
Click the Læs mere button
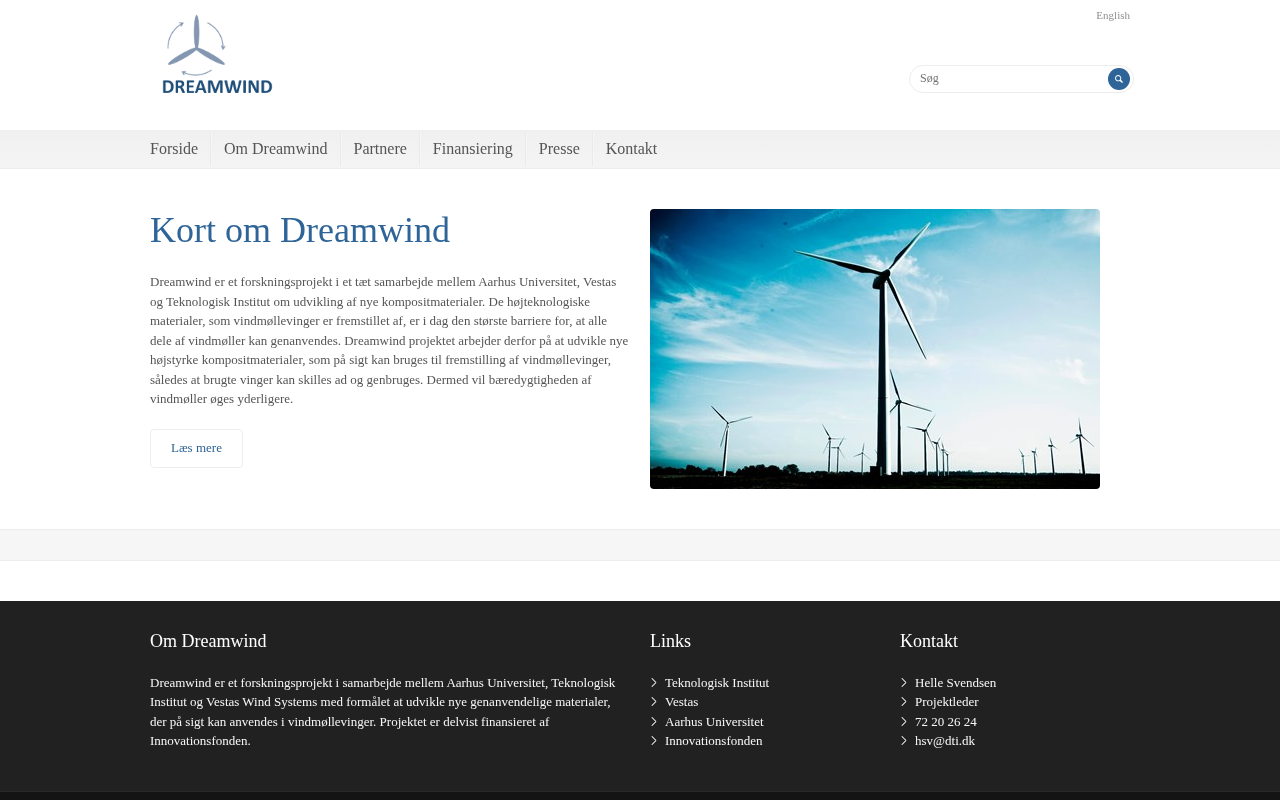(196, 448)
